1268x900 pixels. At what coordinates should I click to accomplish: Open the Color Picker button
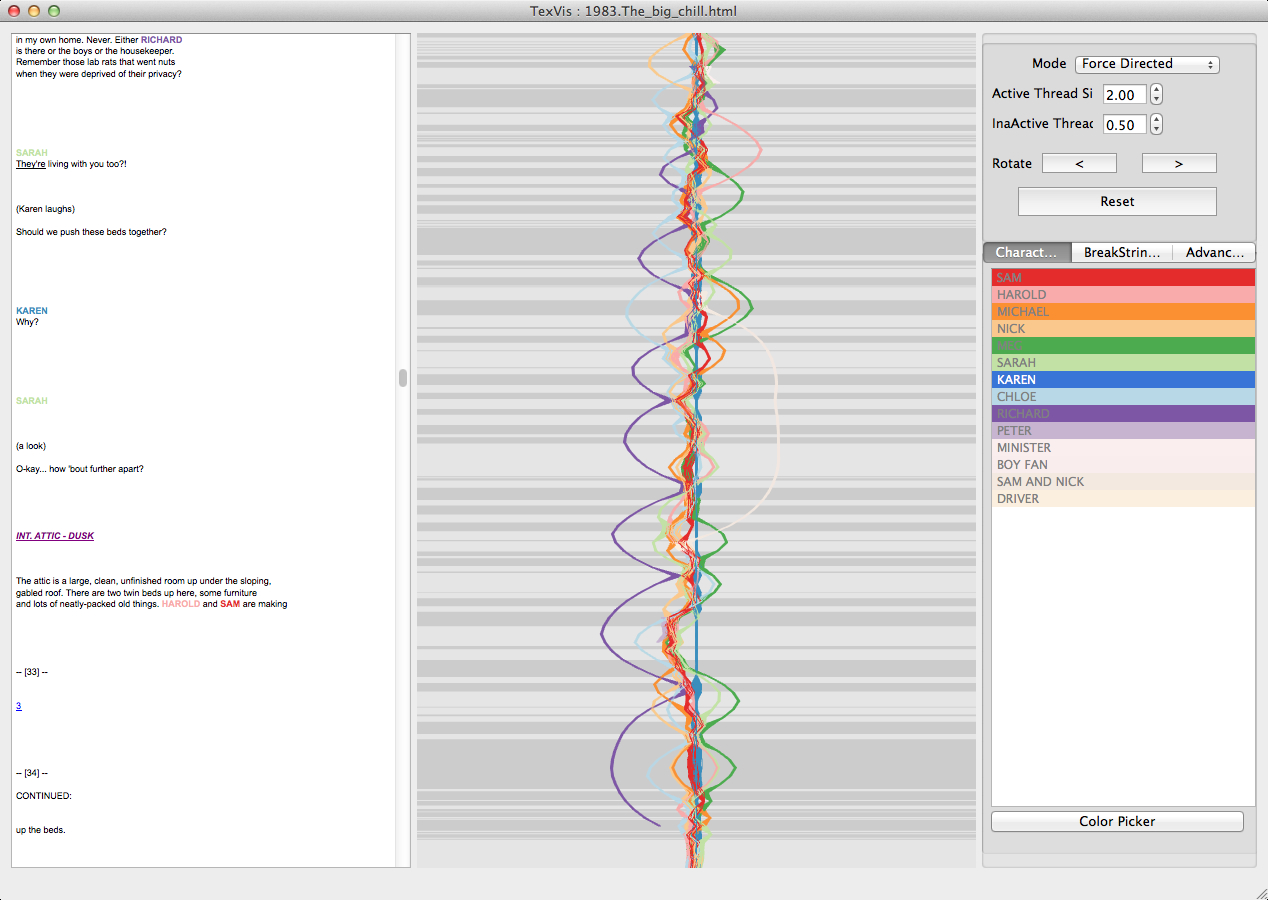pyautogui.click(x=1117, y=821)
